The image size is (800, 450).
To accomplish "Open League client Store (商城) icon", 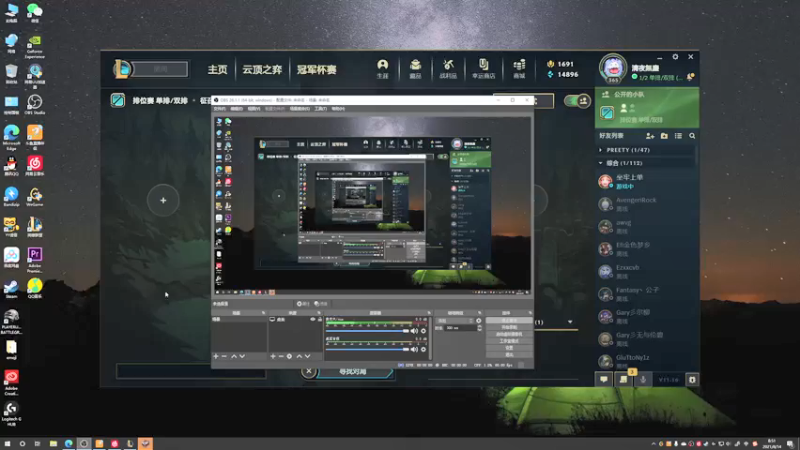I will pyautogui.click(x=519, y=69).
